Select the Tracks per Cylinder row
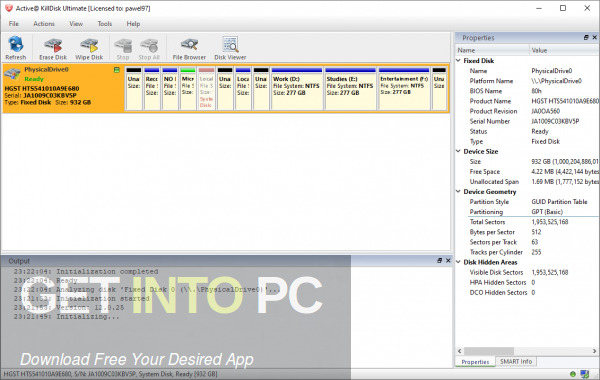The width and height of the screenshot is (600, 380). [x=527, y=252]
